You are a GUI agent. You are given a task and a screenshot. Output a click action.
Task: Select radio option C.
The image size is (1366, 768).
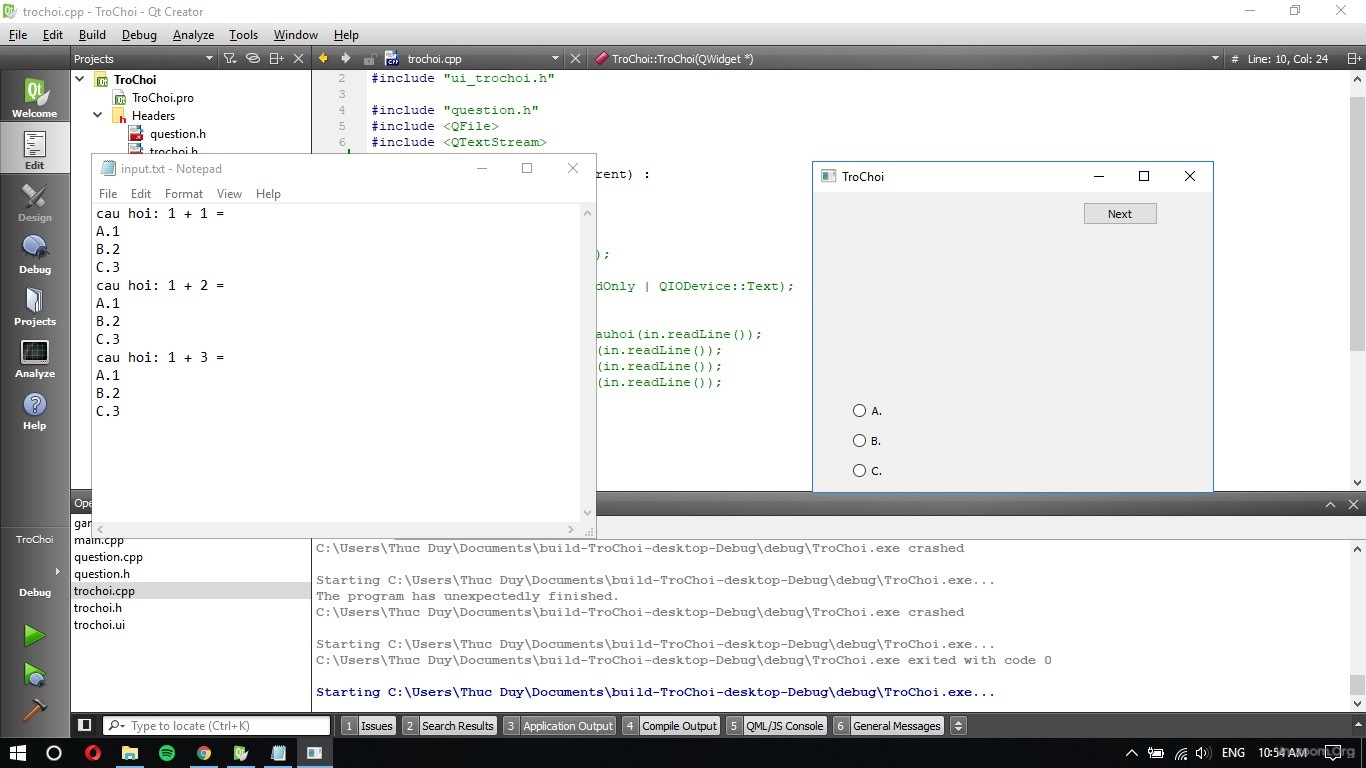[x=859, y=470]
